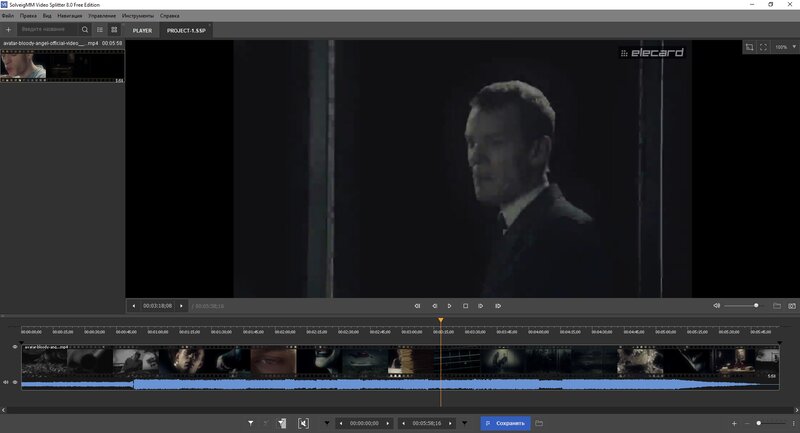This screenshot has width=800, height=433.
Task: Mute the player audio with speaker icon
Action: 717,305
